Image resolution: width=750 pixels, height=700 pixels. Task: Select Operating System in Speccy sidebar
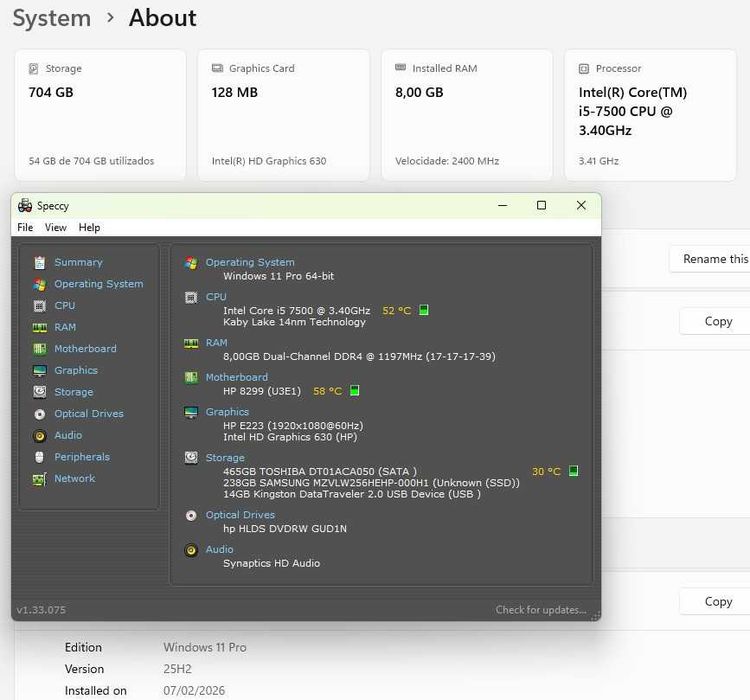[99, 284]
